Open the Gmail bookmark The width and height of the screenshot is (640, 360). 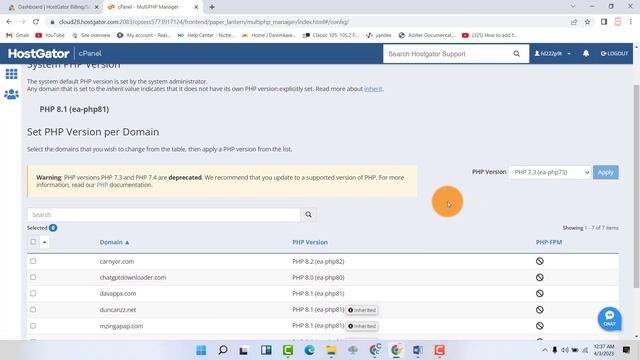[18, 36]
